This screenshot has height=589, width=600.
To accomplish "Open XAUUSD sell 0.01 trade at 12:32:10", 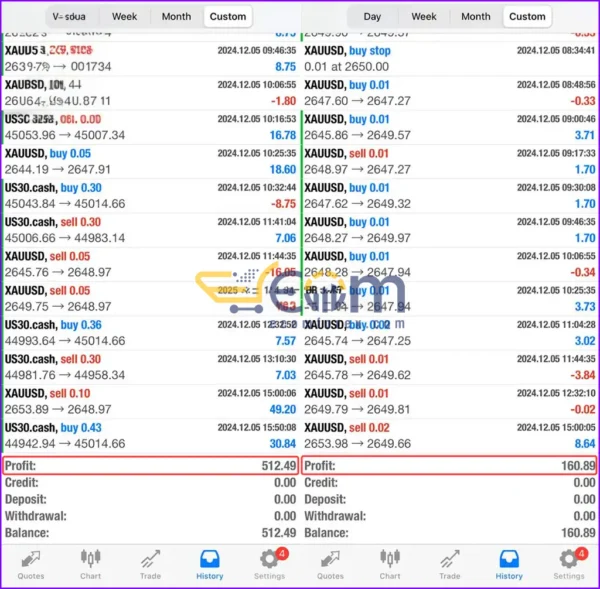I will 449,401.
